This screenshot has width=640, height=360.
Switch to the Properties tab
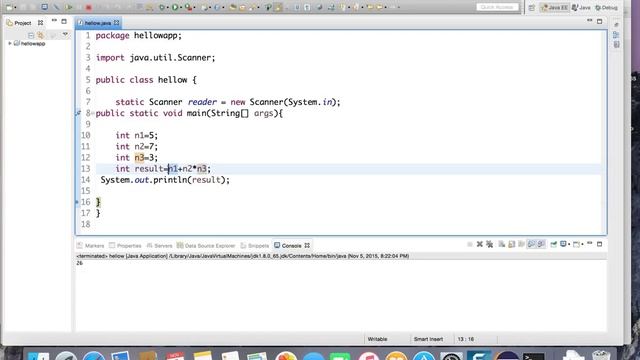point(125,246)
